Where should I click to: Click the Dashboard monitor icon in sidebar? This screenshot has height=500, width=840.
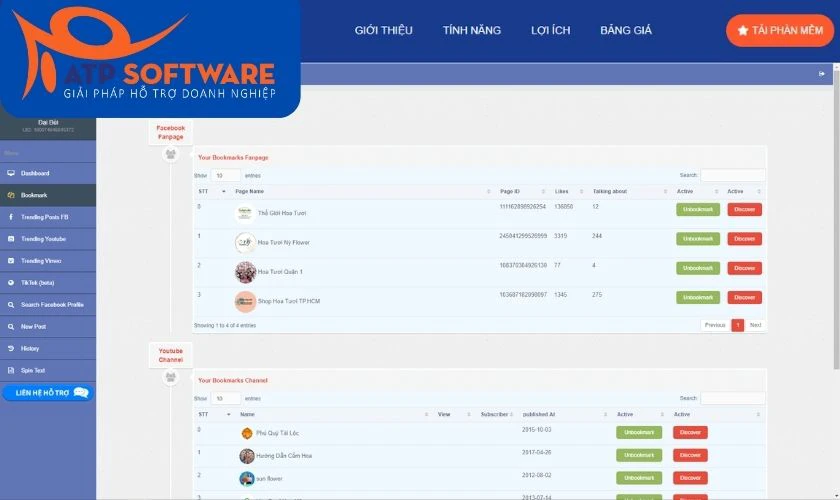[11, 173]
